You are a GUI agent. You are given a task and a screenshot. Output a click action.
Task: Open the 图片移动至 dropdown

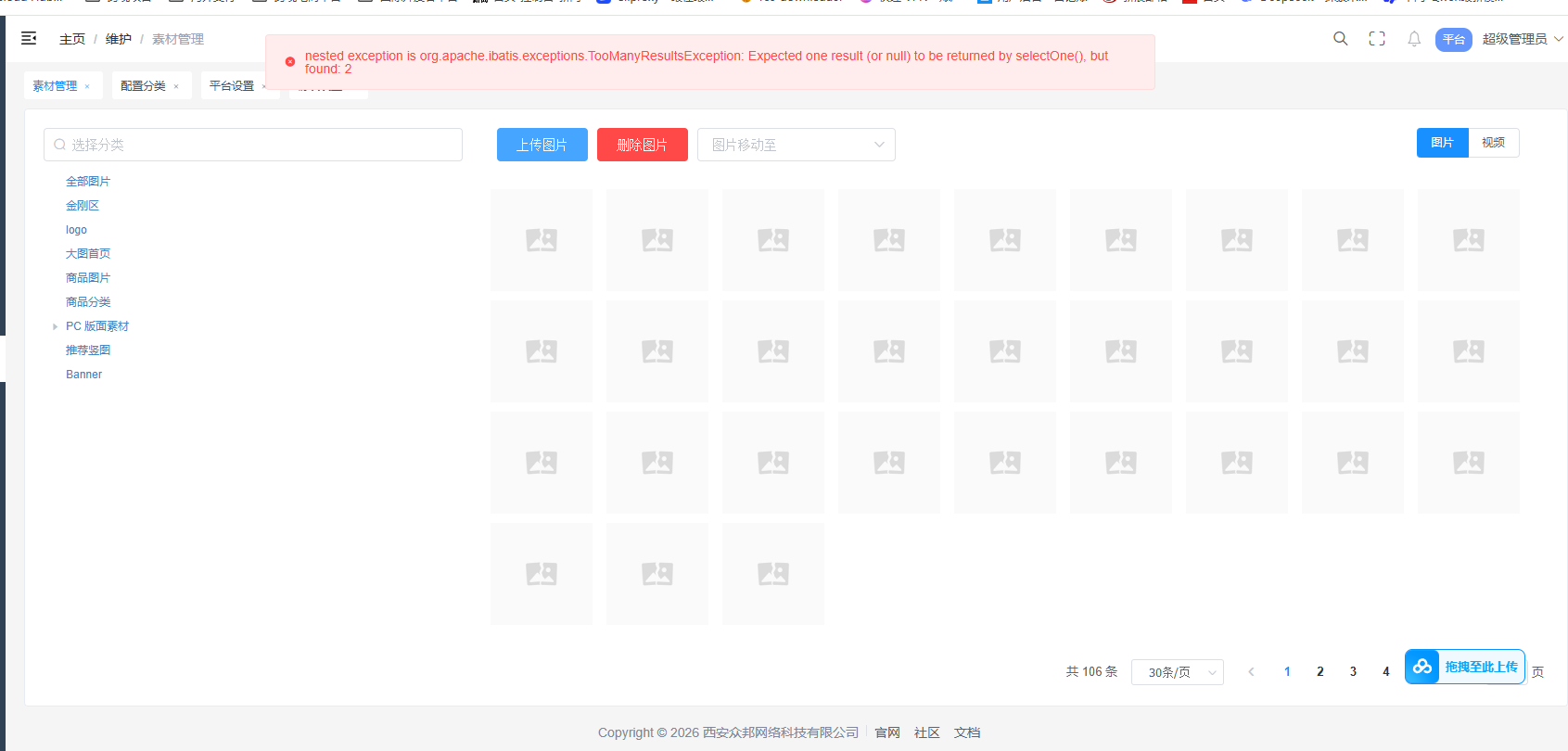pos(797,145)
